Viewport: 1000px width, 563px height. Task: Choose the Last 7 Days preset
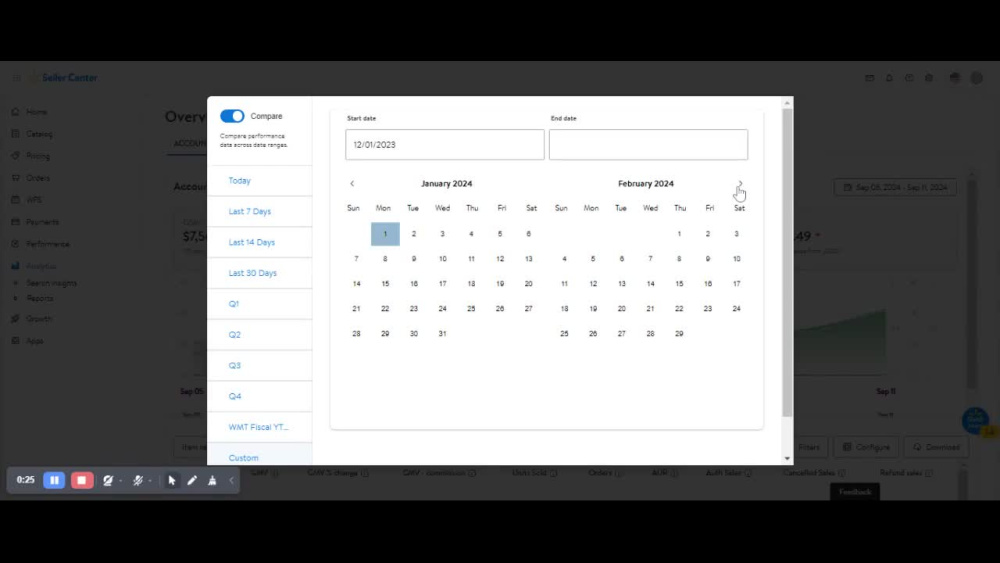click(250, 212)
